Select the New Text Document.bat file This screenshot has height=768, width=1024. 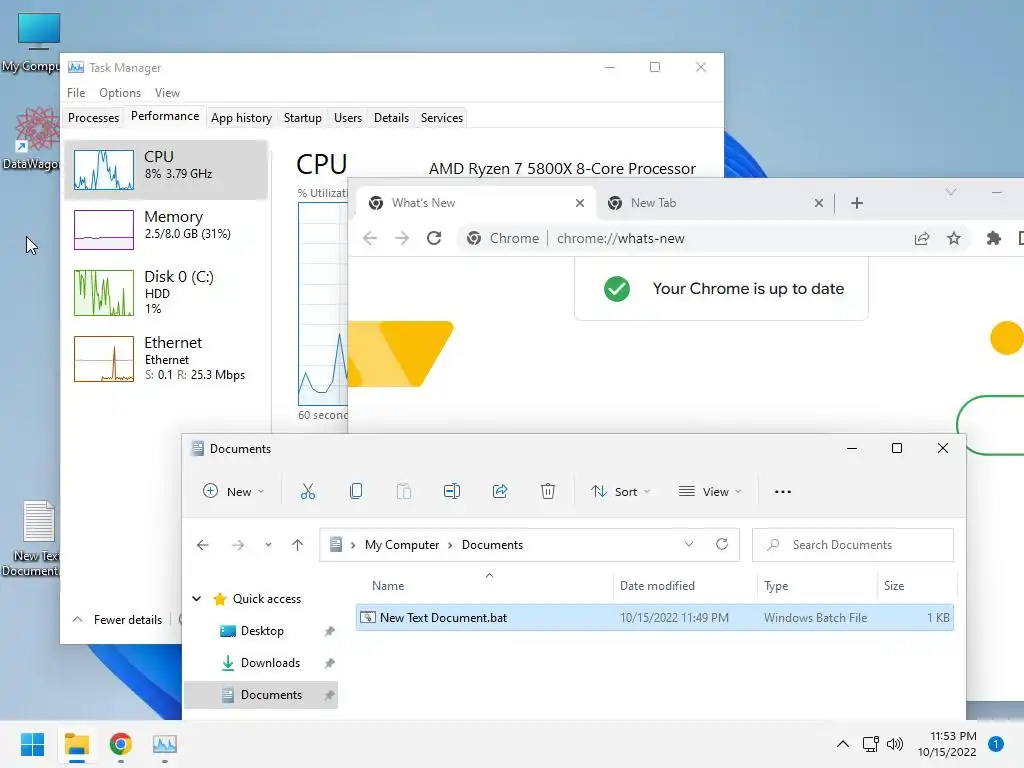(x=654, y=617)
